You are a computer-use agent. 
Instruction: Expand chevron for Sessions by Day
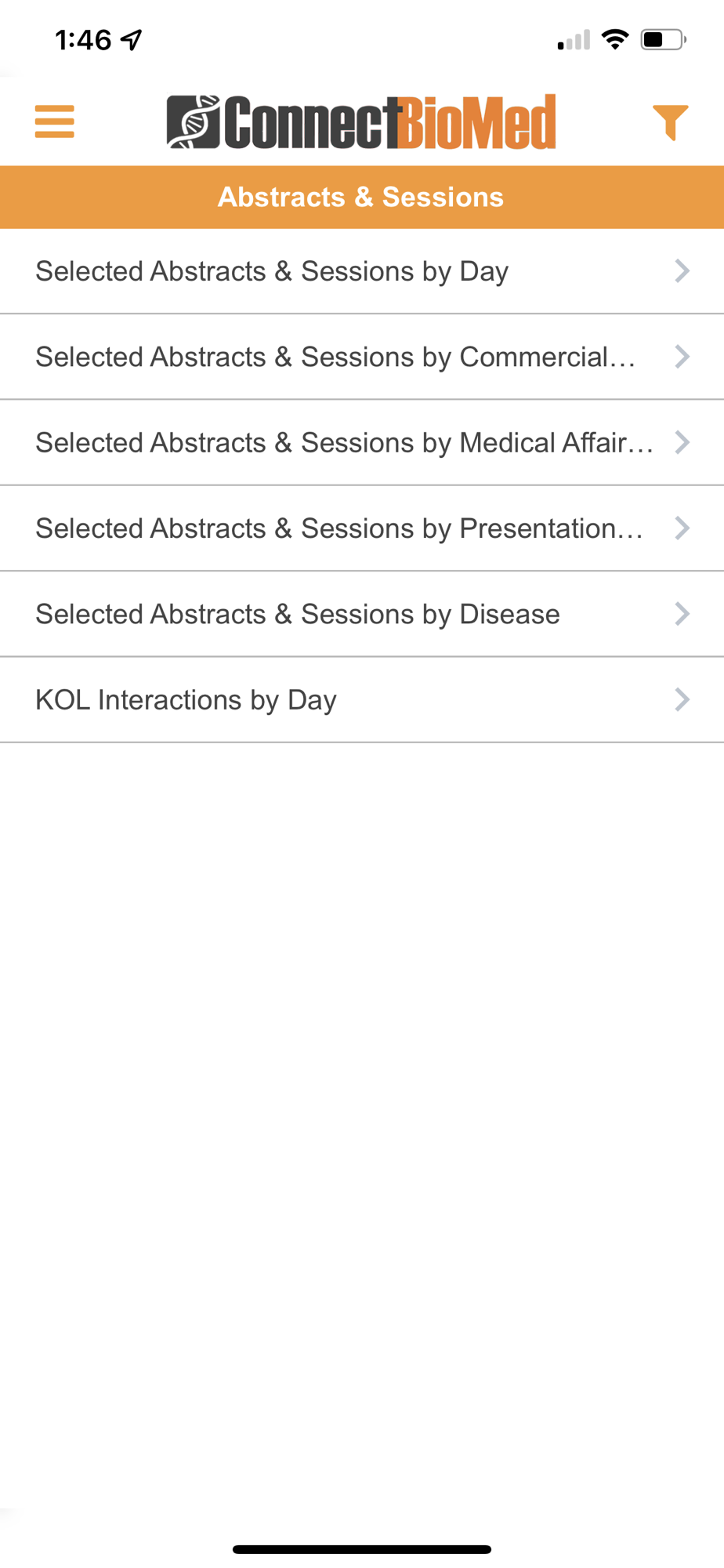tap(682, 271)
